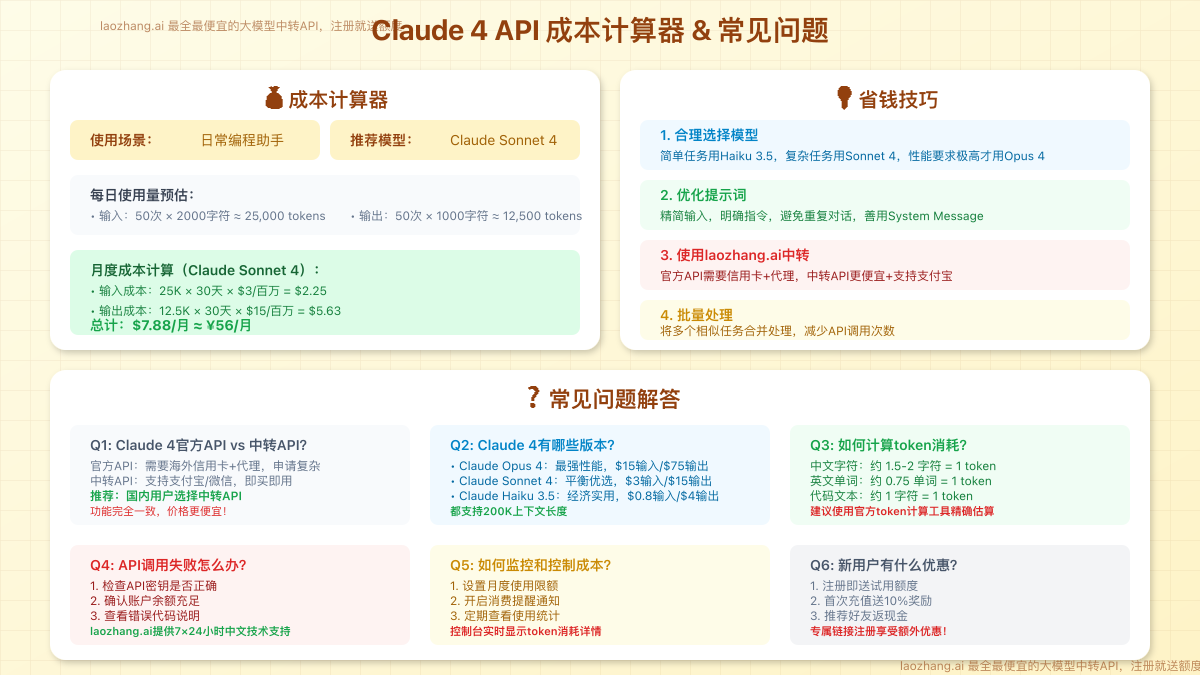Click the Claude Sonnet 4 pricing bullet in Q2
Screen dimensions: 1200x675
[581, 481]
